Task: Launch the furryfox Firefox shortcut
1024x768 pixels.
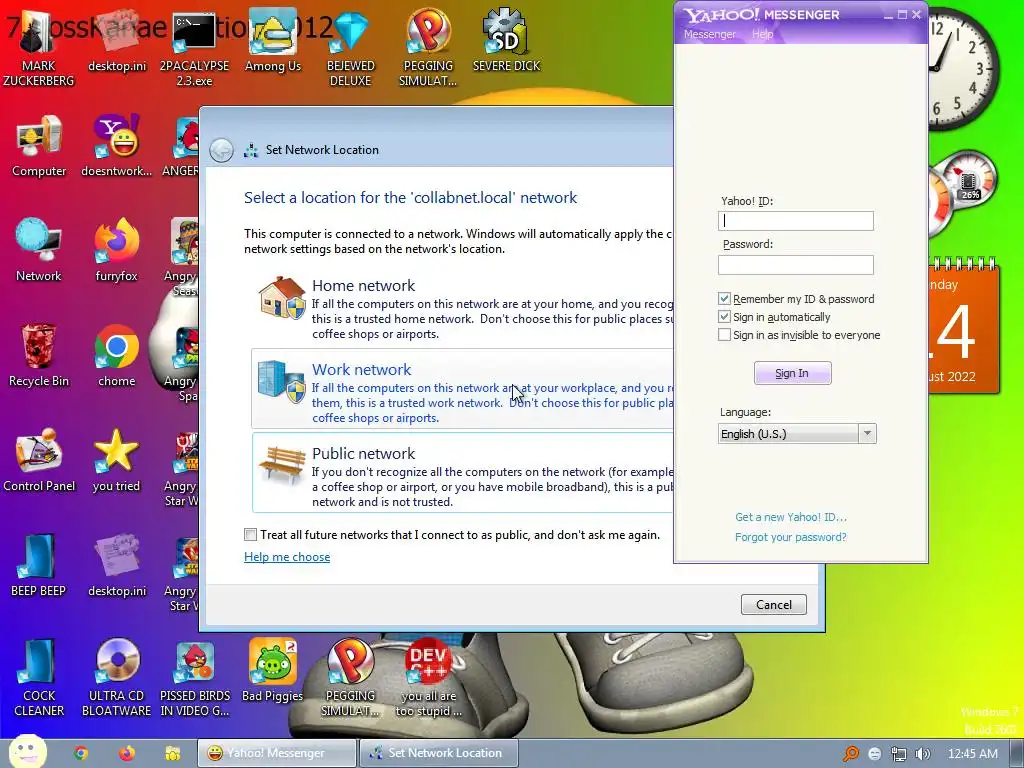Action: (x=116, y=251)
